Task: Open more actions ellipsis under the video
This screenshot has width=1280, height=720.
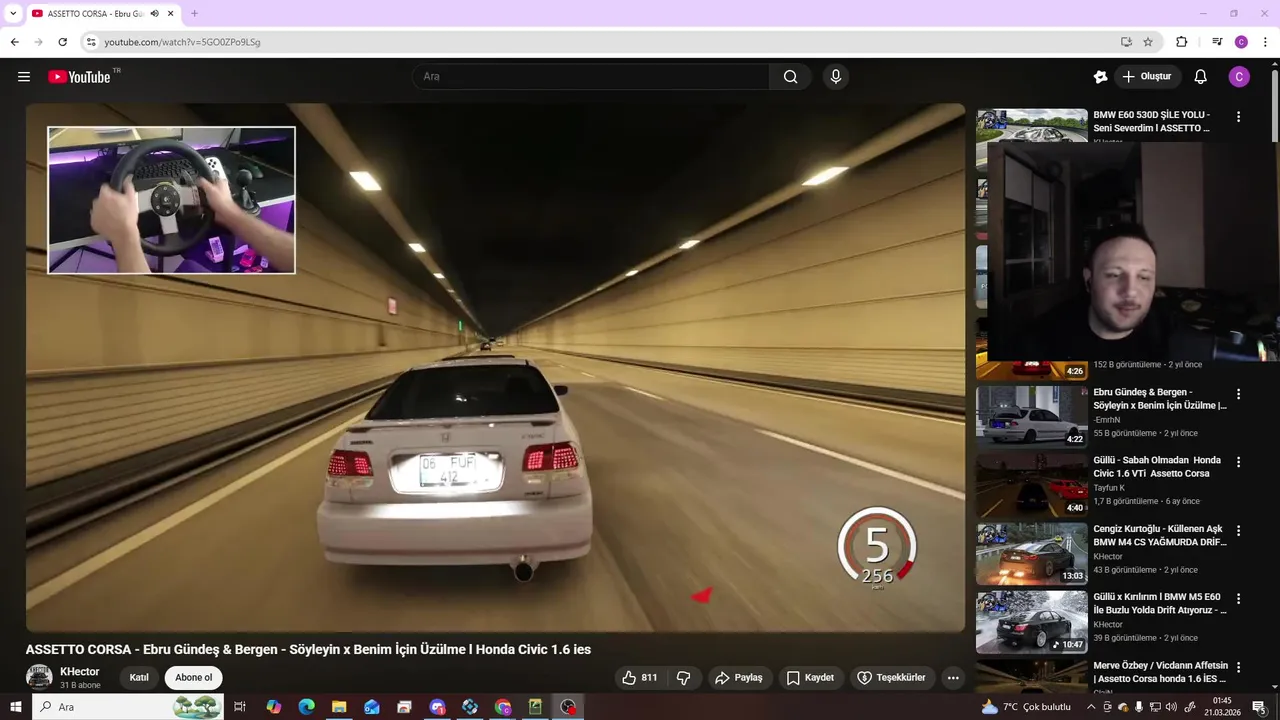Action: [x=953, y=678]
